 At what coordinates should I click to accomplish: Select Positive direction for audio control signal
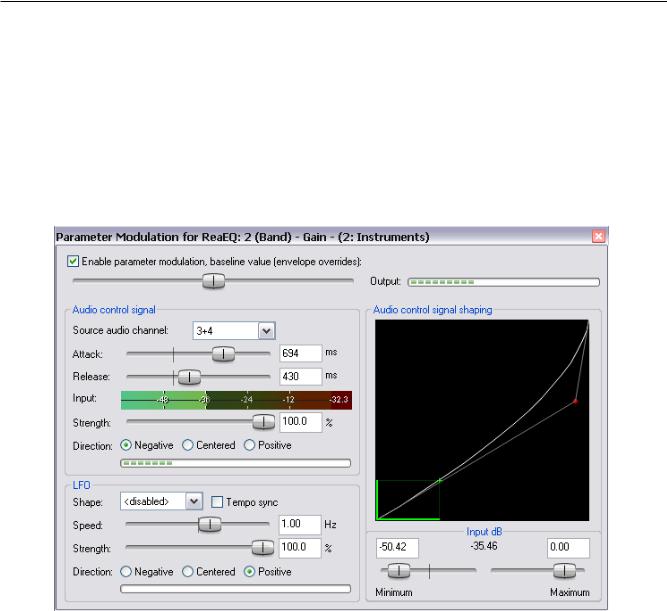[x=250, y=445]
